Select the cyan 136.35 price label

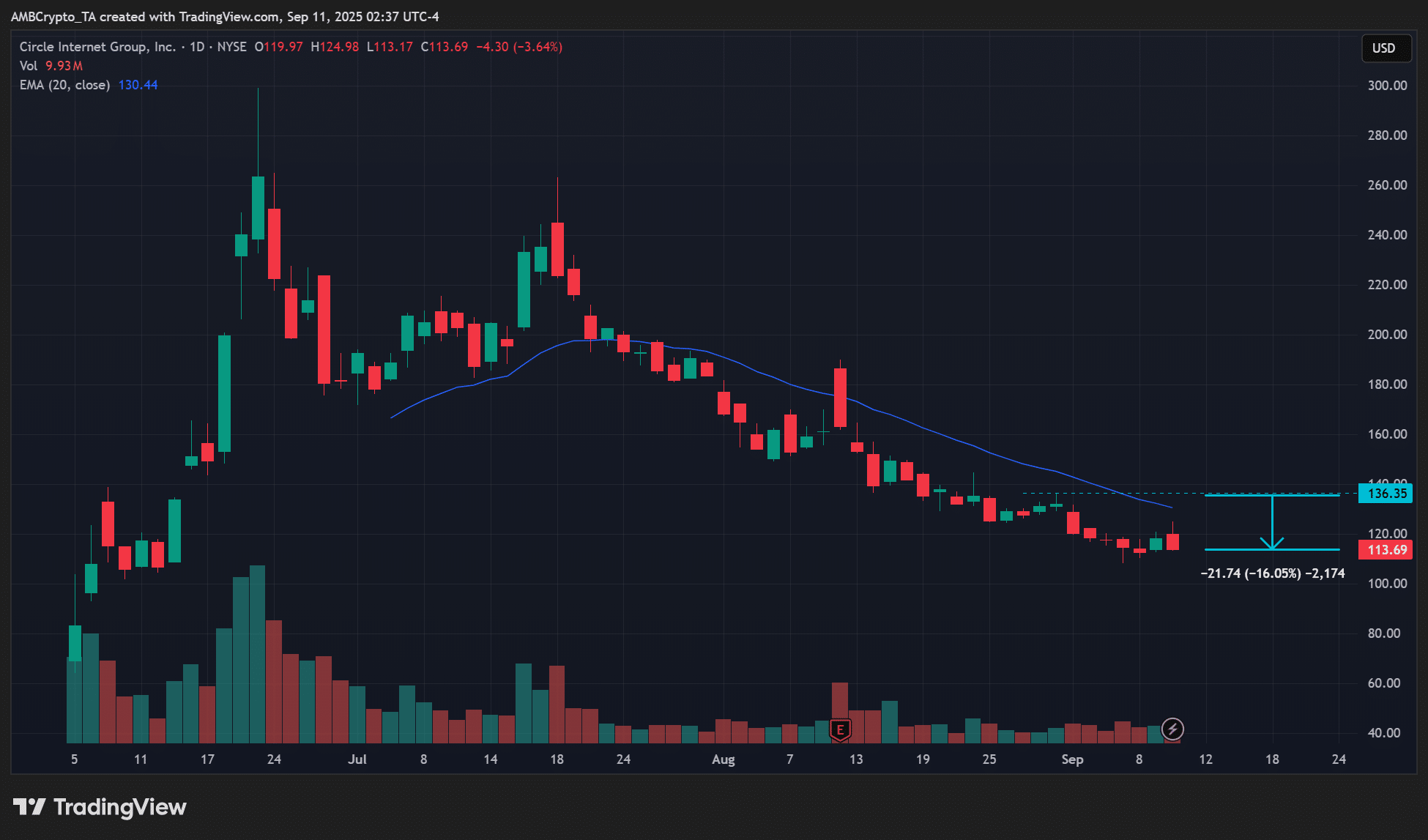1386,494
